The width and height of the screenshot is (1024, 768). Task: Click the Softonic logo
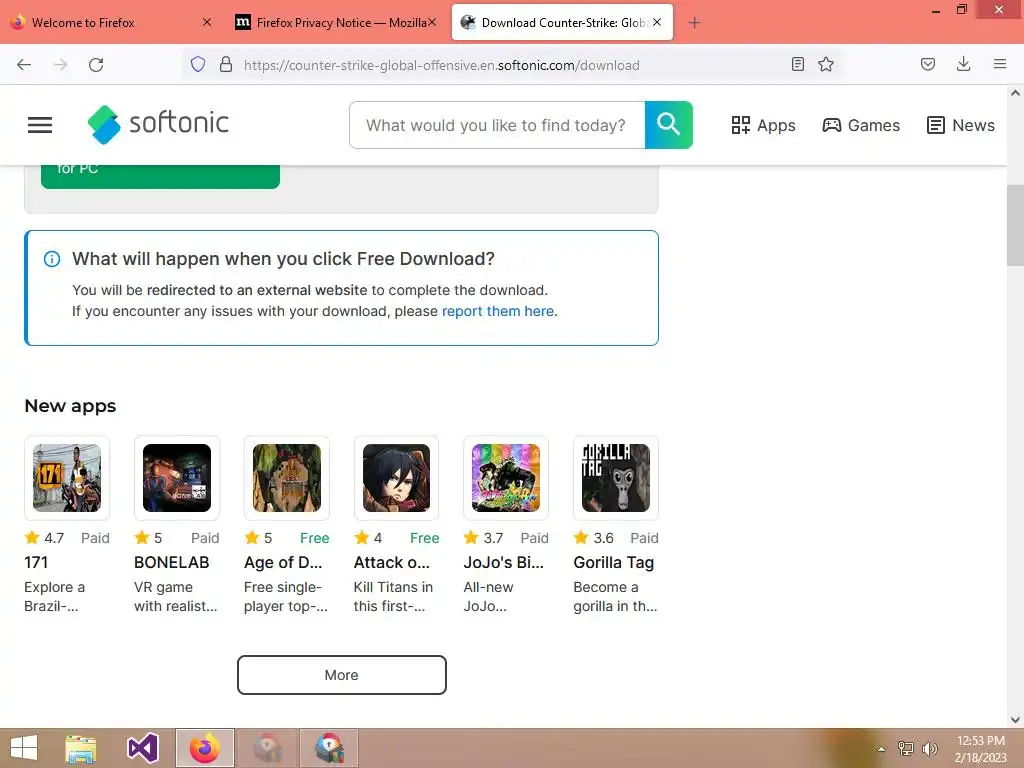coord(158,124)
